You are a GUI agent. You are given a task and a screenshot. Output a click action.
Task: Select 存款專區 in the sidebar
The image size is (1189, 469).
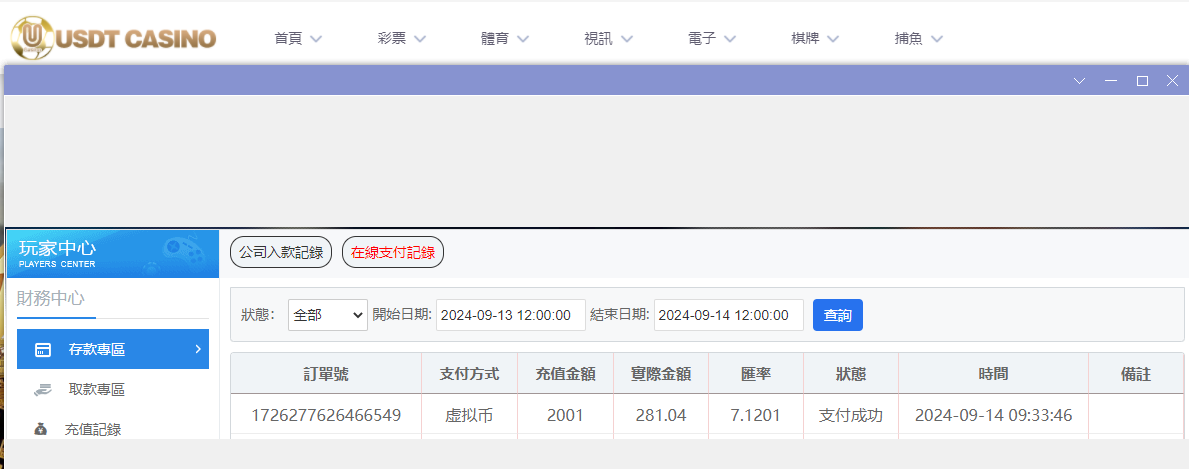(x=112, y=350)
